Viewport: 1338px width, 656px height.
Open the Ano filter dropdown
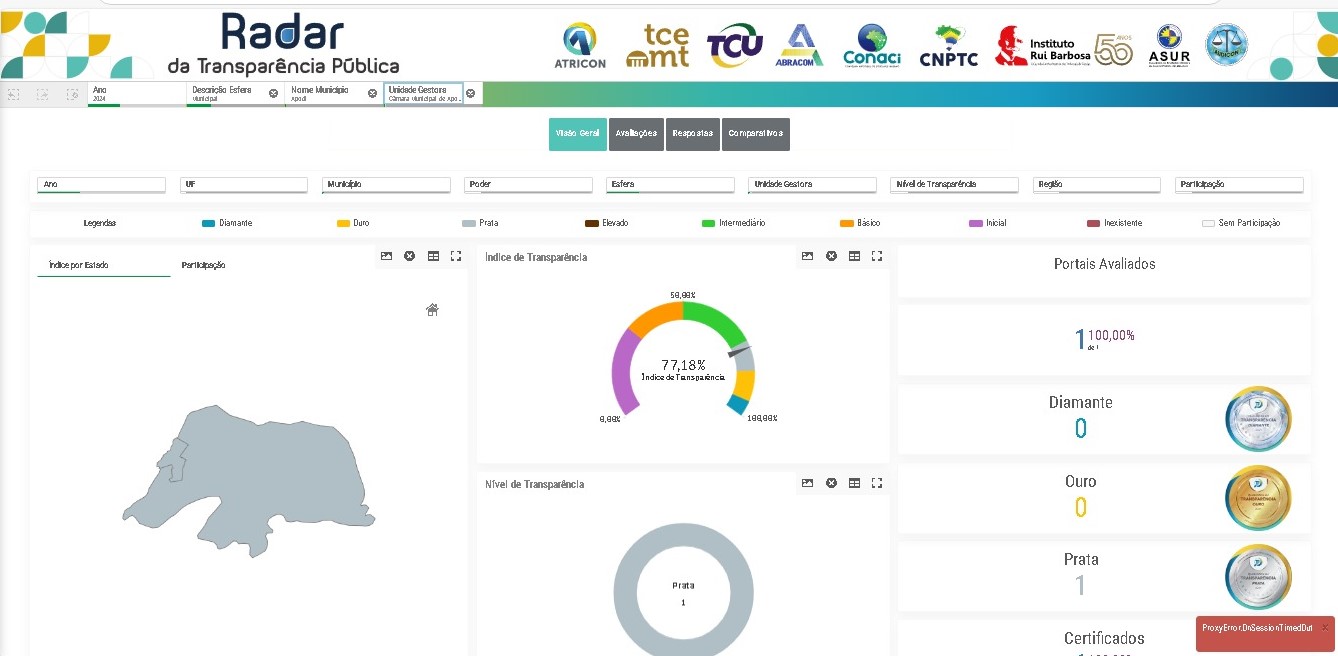coord(101,185)
